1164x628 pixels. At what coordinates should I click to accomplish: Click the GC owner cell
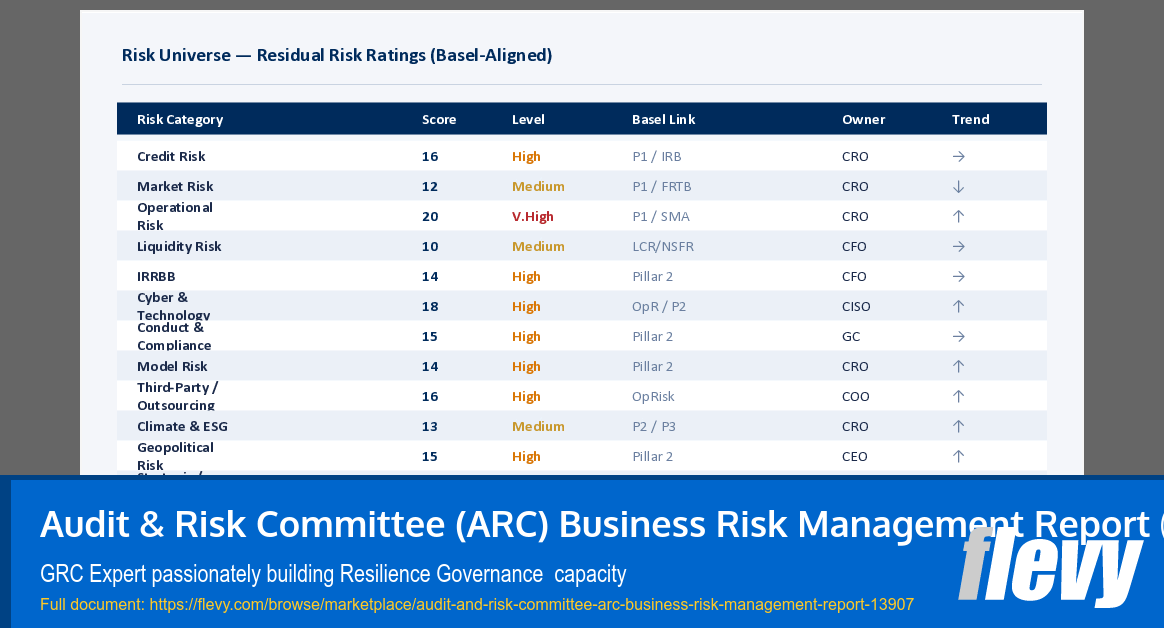[851, 336]
